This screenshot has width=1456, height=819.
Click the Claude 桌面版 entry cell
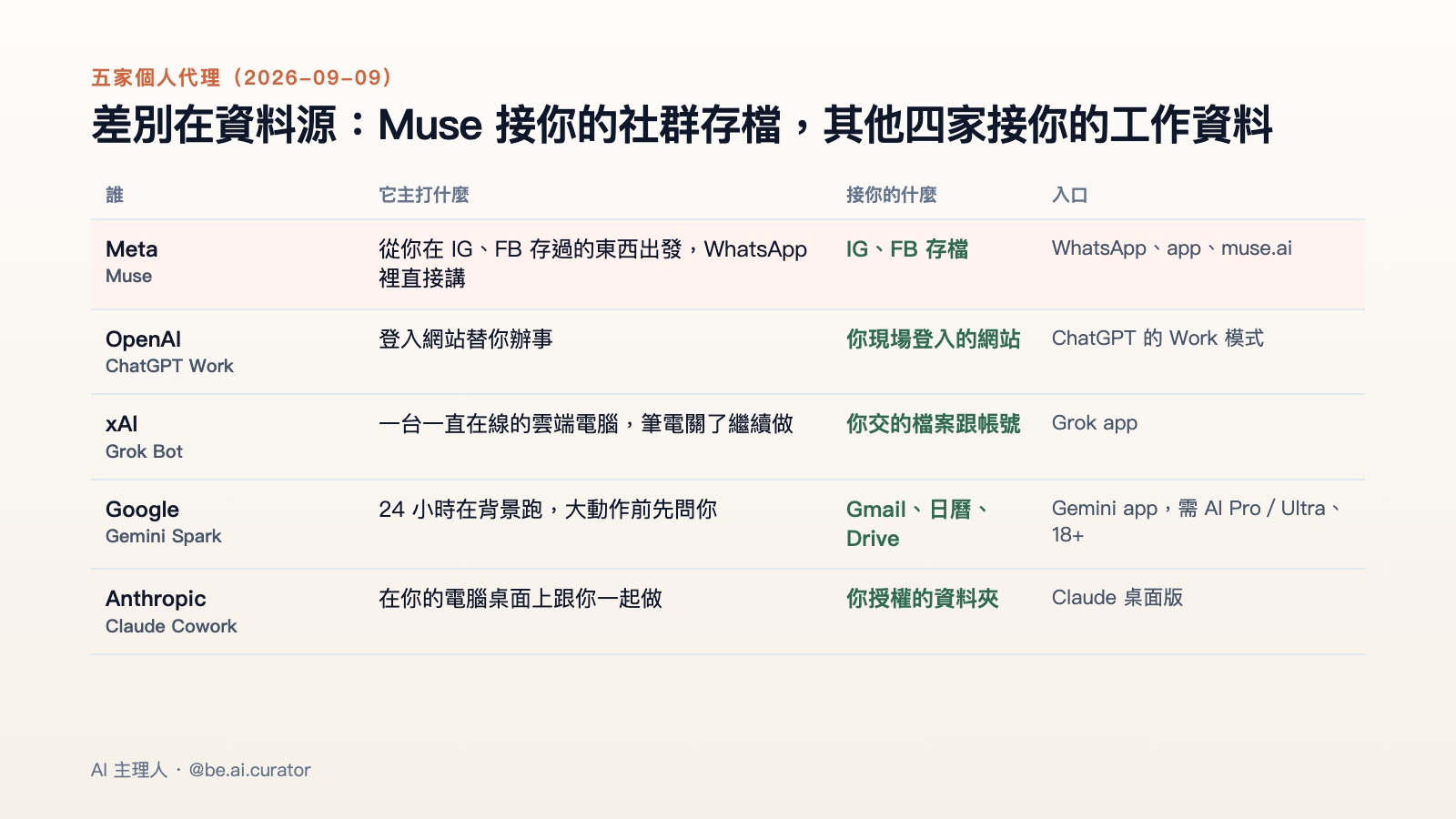pos(1117,598)
